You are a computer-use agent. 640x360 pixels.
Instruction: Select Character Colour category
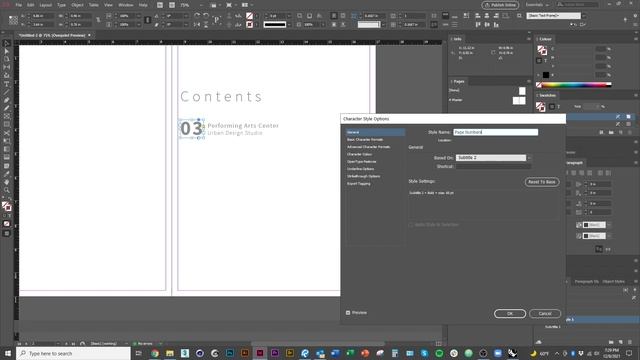(359, 154)
